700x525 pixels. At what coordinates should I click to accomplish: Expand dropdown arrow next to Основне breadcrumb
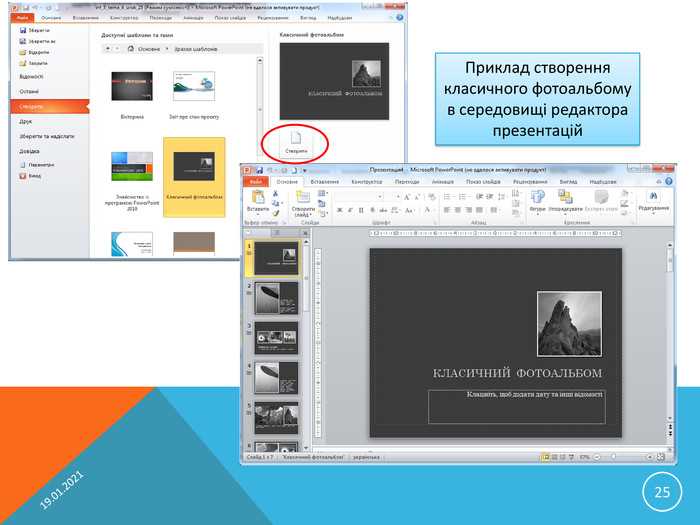167,49
